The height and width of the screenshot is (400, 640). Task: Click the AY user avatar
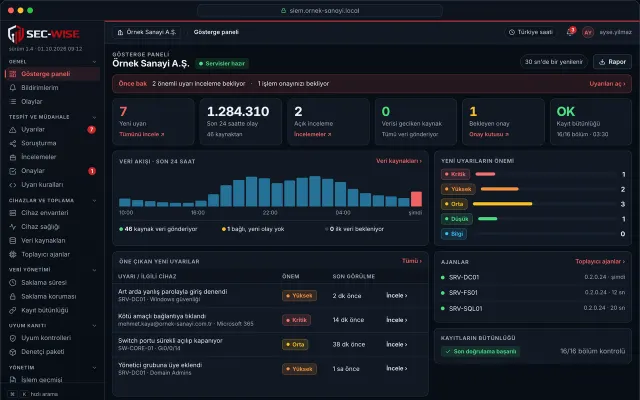point(588,32)
